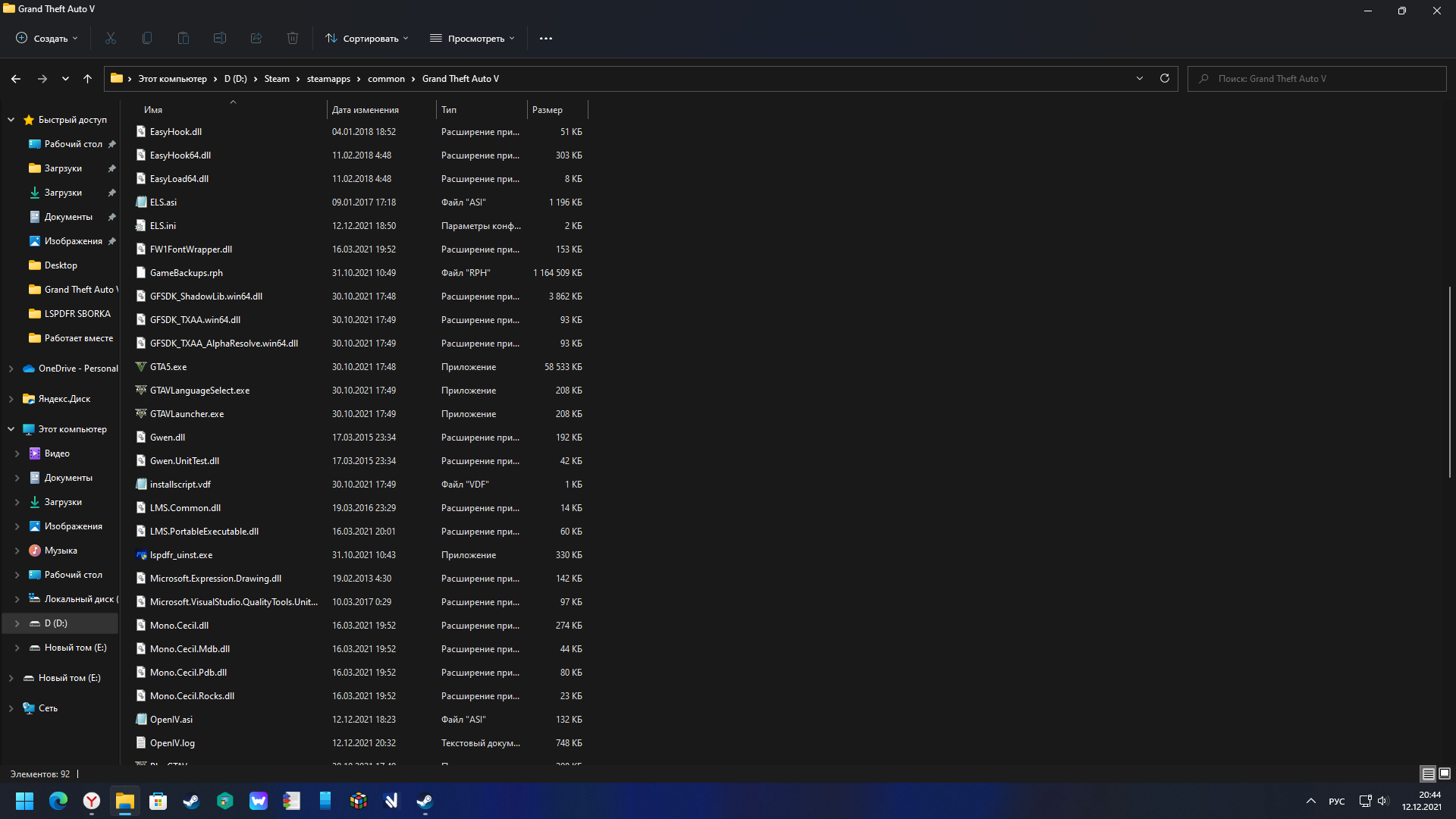Expand the OneDrive - Personal tree node
The width and height of the screenshot is (1456, 819).
point(11,369)
